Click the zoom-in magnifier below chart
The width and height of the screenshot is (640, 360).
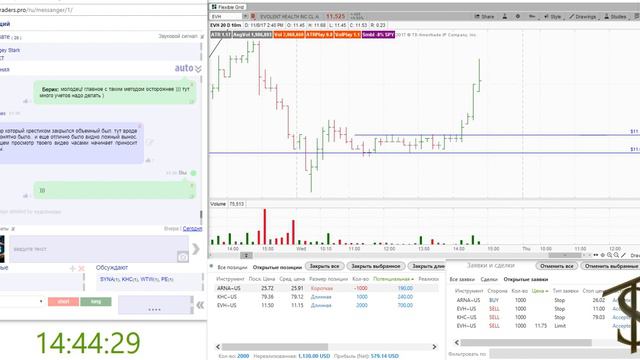pos(609,255)
